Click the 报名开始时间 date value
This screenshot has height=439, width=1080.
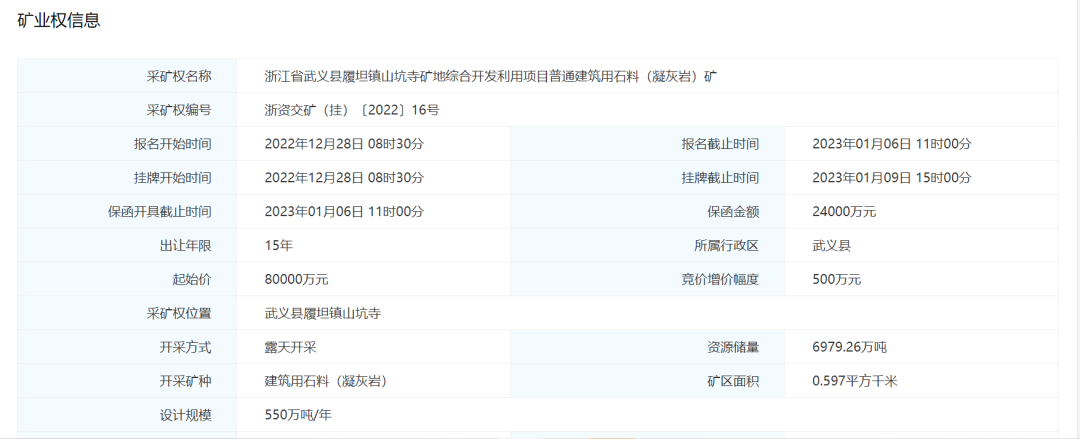point(344,144)
